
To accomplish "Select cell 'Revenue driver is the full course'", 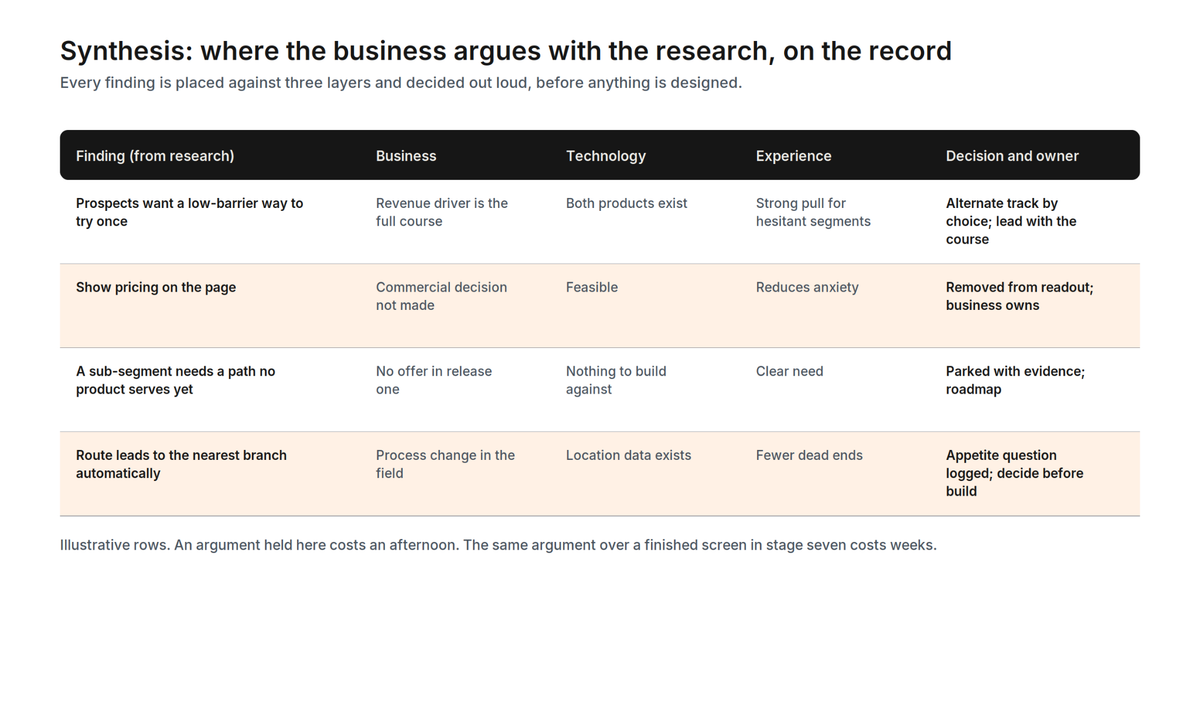I will point(442,212).
